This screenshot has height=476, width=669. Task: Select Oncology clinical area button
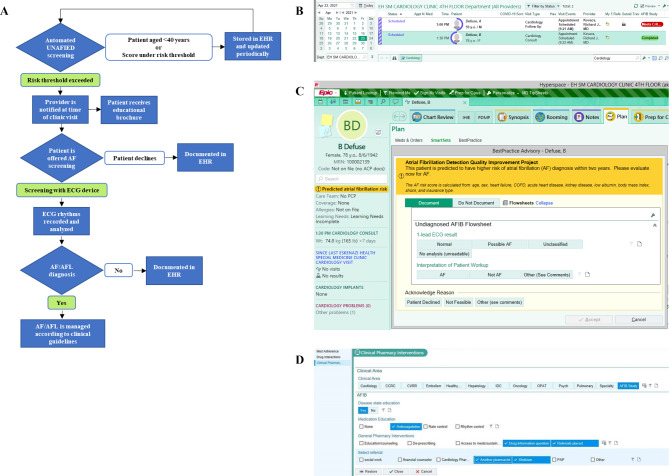coord(520,386)
